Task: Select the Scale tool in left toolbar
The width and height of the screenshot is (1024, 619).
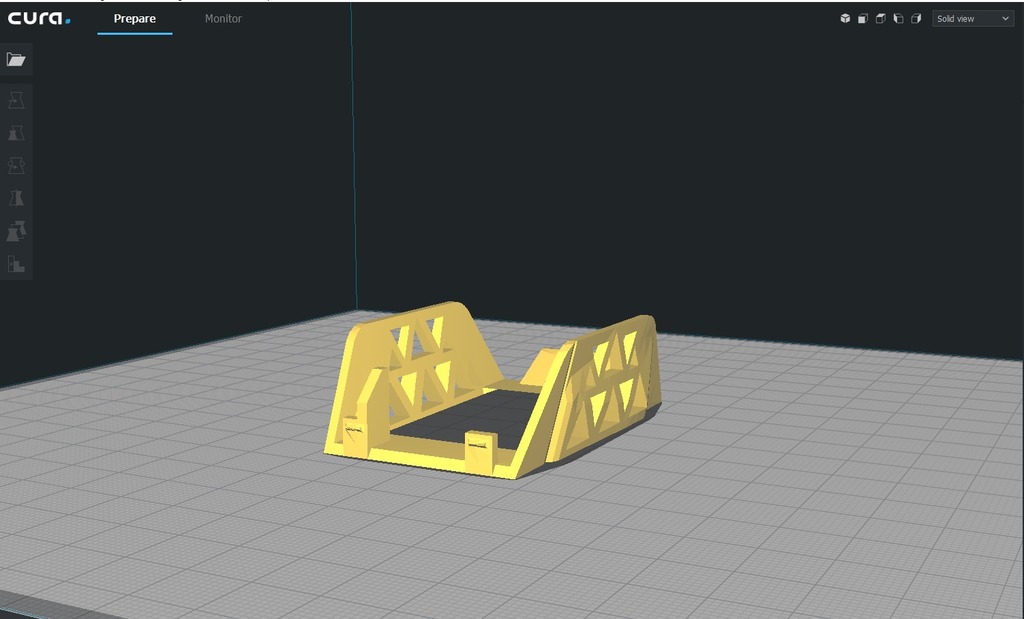Action: (16, 133)
